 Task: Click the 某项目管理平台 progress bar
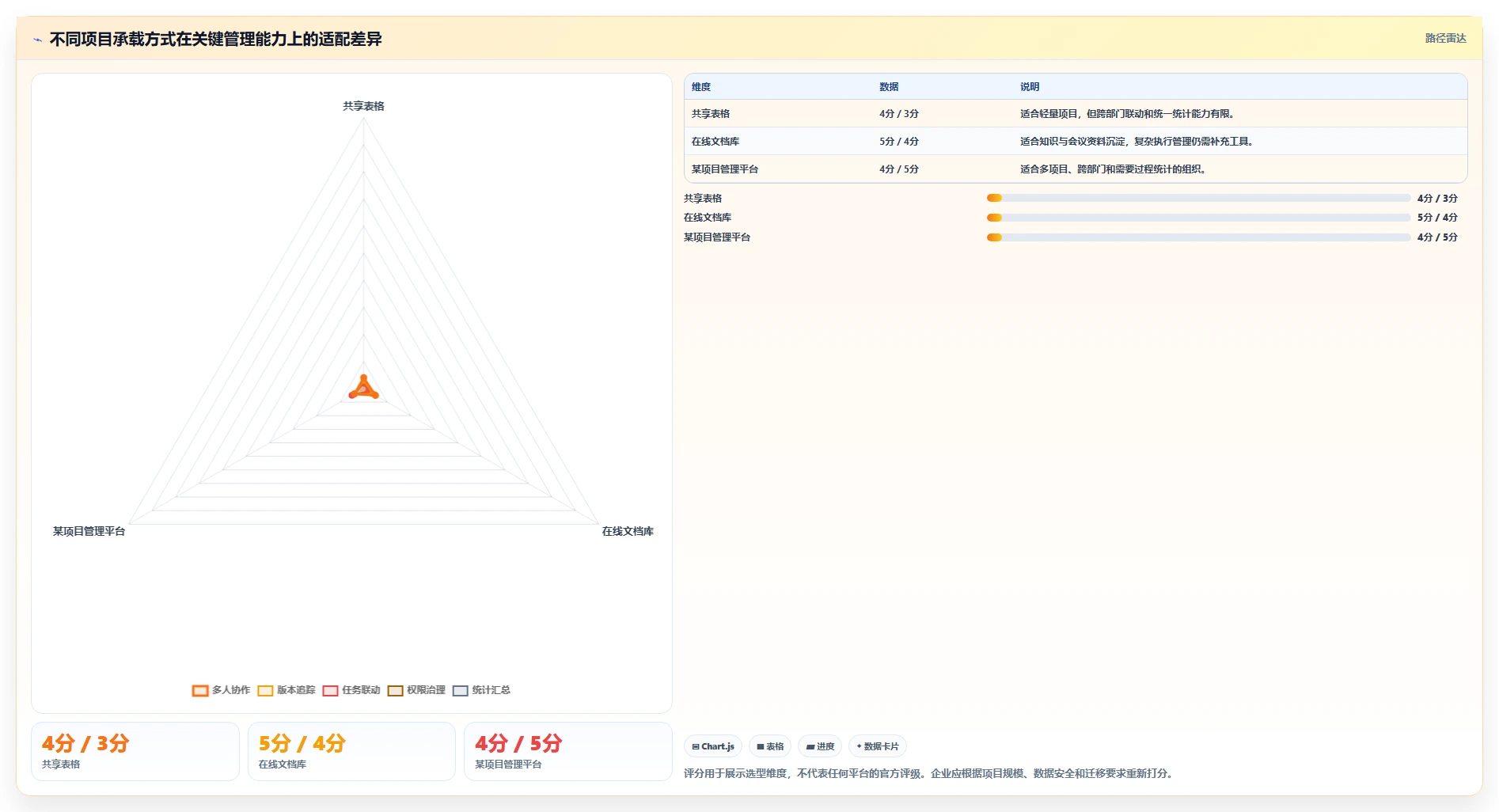[1198, 237]
